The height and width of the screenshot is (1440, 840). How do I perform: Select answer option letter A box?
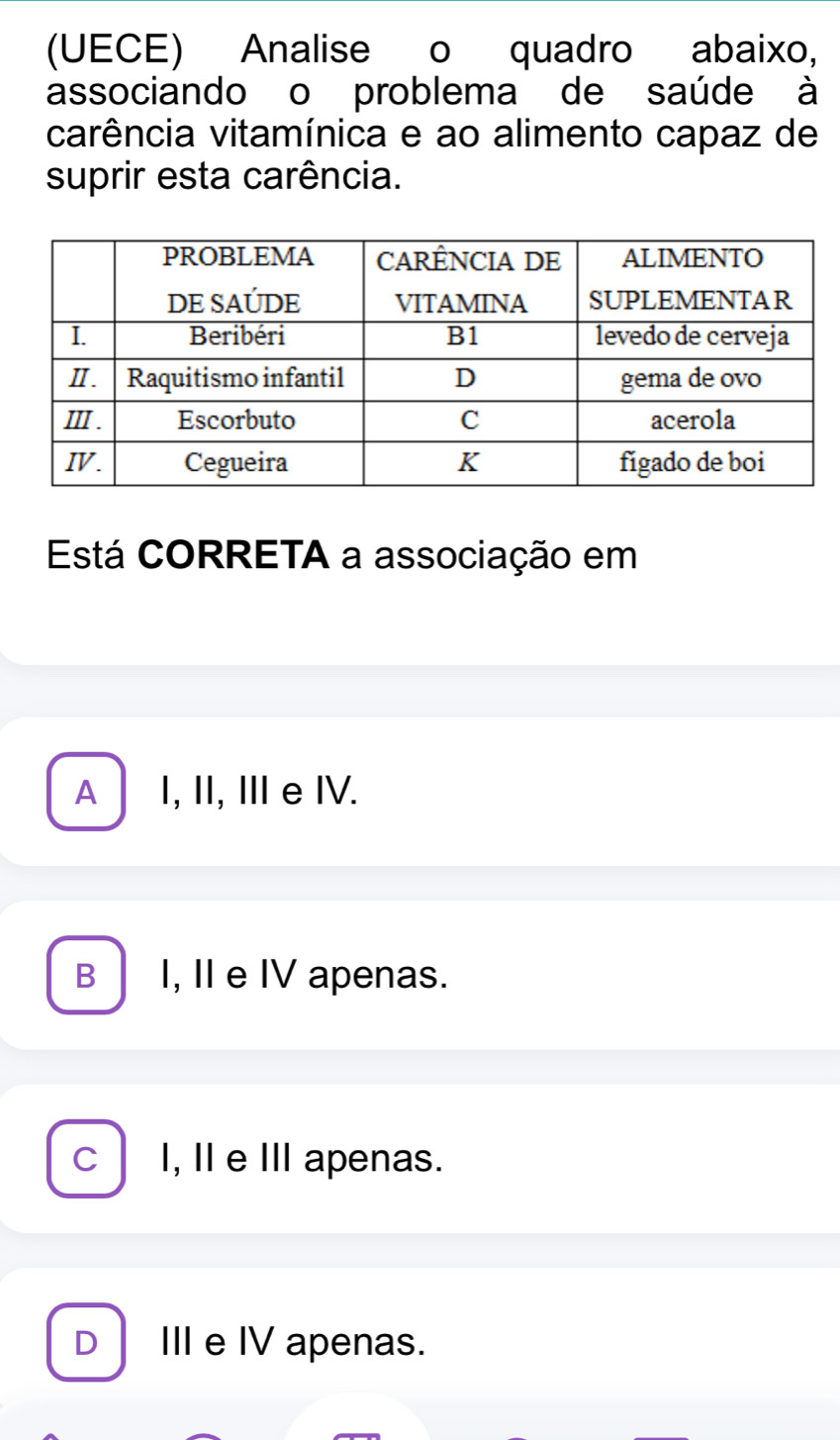(86, 792)
